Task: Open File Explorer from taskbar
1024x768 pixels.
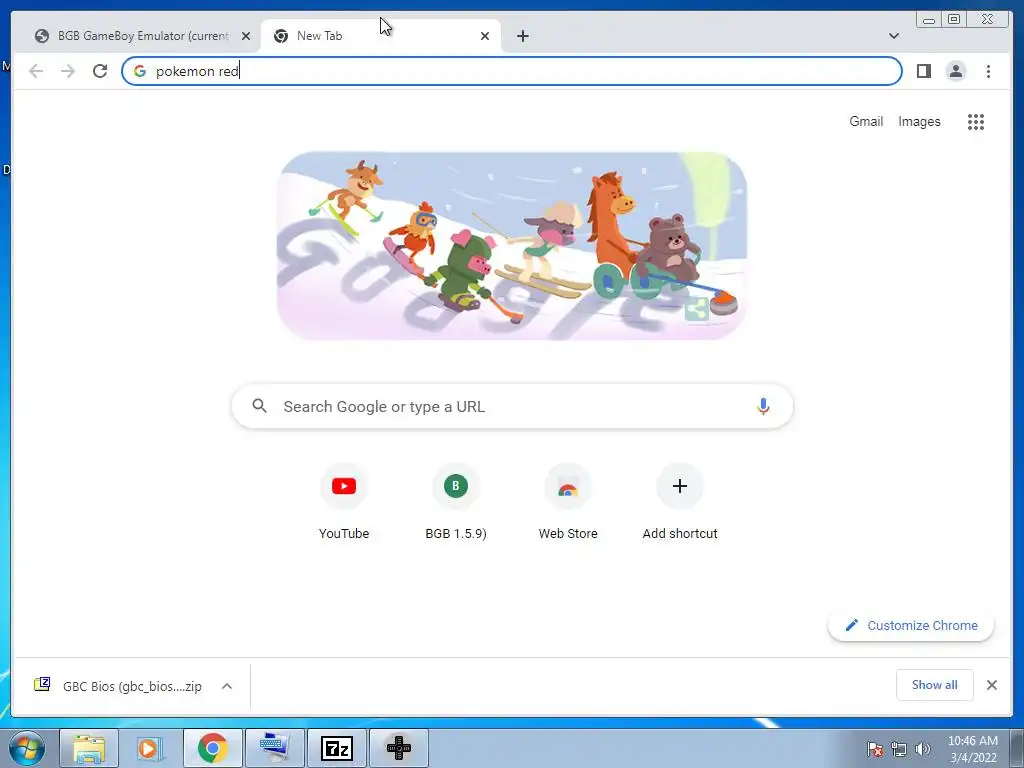Action: [89, 748]
